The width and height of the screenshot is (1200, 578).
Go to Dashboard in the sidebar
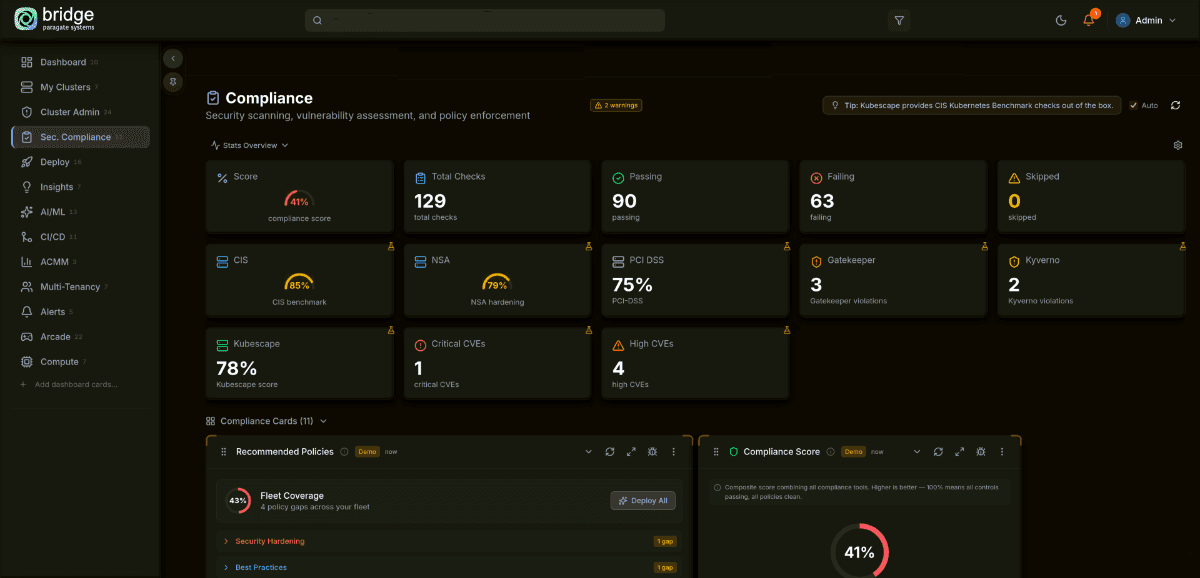pos(80,62)
